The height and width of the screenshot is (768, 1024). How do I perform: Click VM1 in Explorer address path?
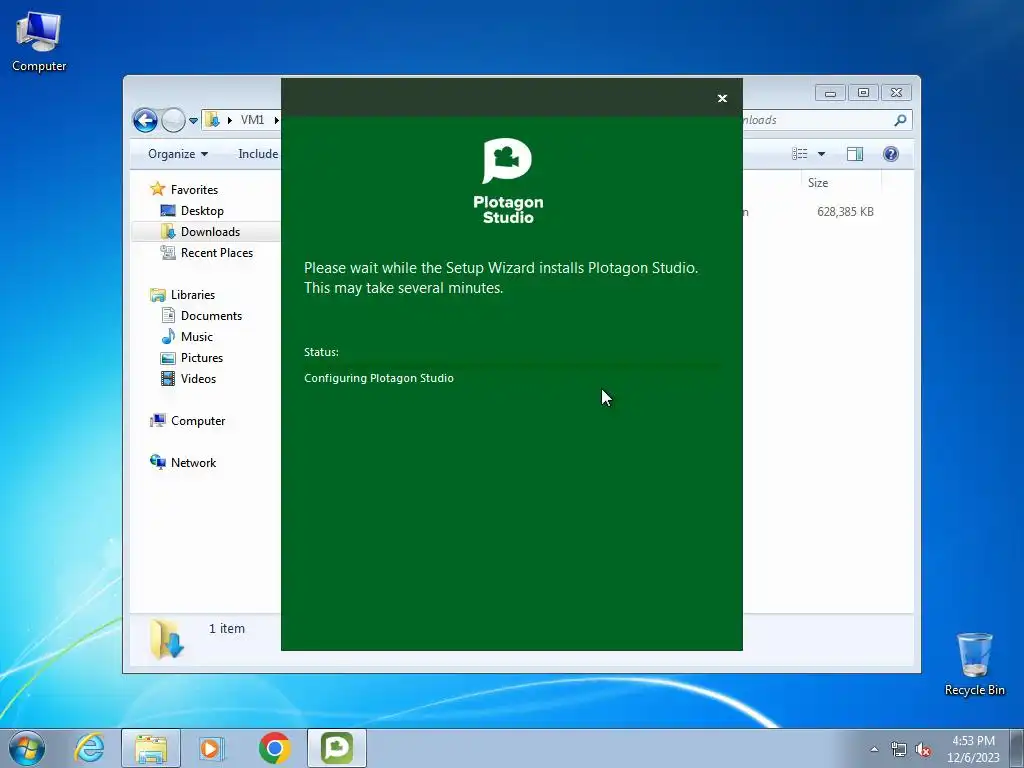252,120
